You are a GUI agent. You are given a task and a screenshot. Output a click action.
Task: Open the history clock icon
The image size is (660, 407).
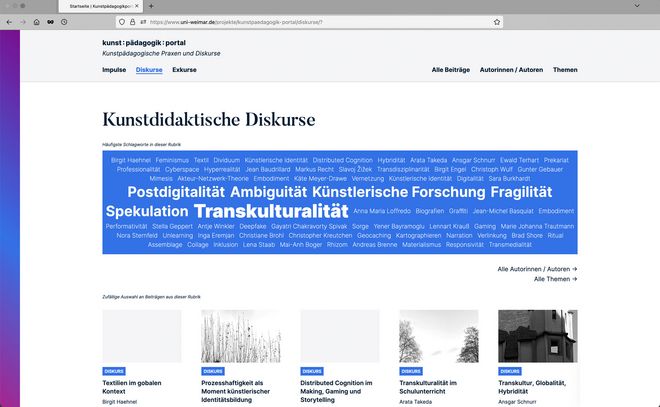coord(64,22)
